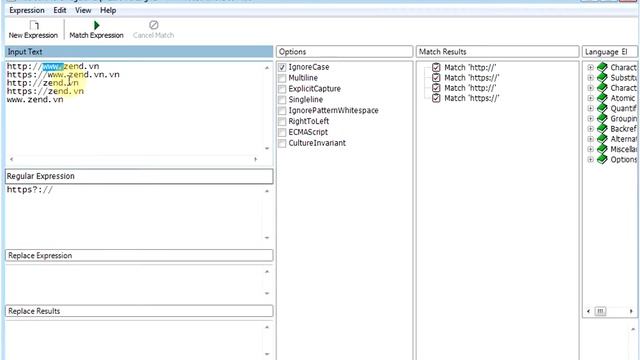
Task: Click the Options panel header
Action: (x=344, y=52)
